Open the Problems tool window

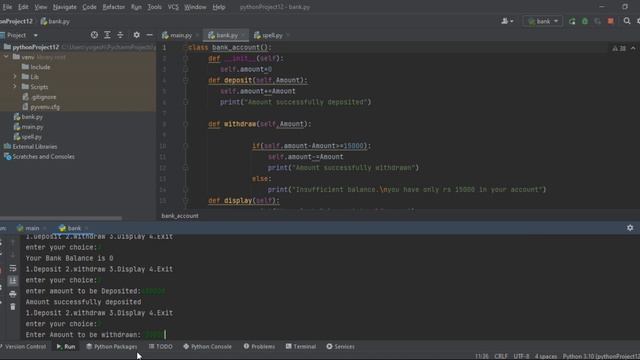(259, 347)
